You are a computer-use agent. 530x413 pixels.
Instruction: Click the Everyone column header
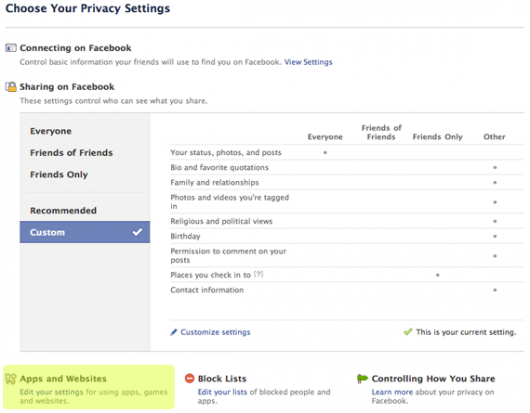(x=325, y=137)
